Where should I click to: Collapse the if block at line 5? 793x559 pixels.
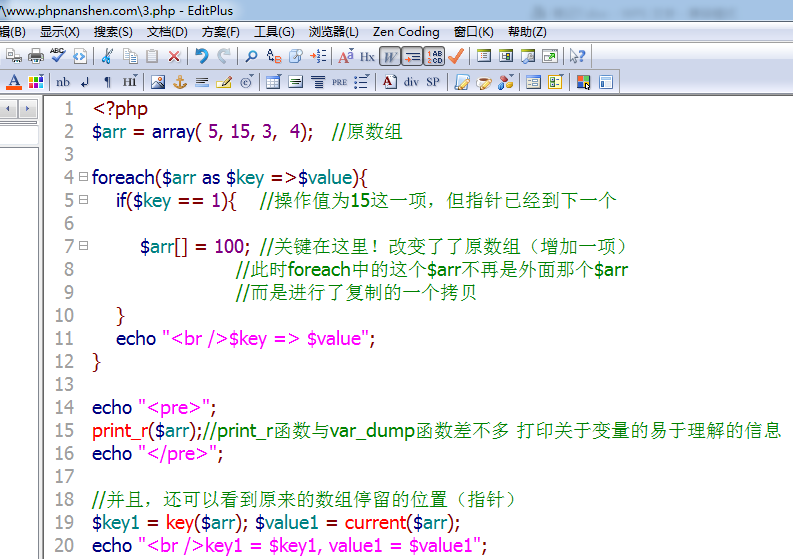pos(83,200)
